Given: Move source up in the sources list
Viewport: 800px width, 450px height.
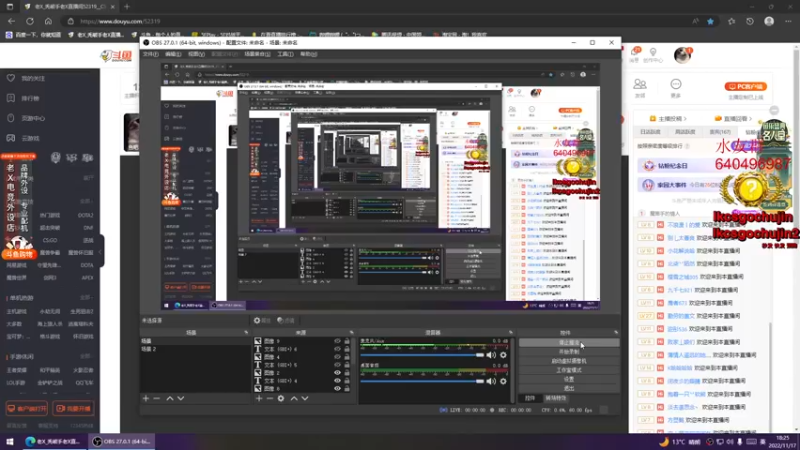Looking at the screenshot, I should (x=293, y=398).
